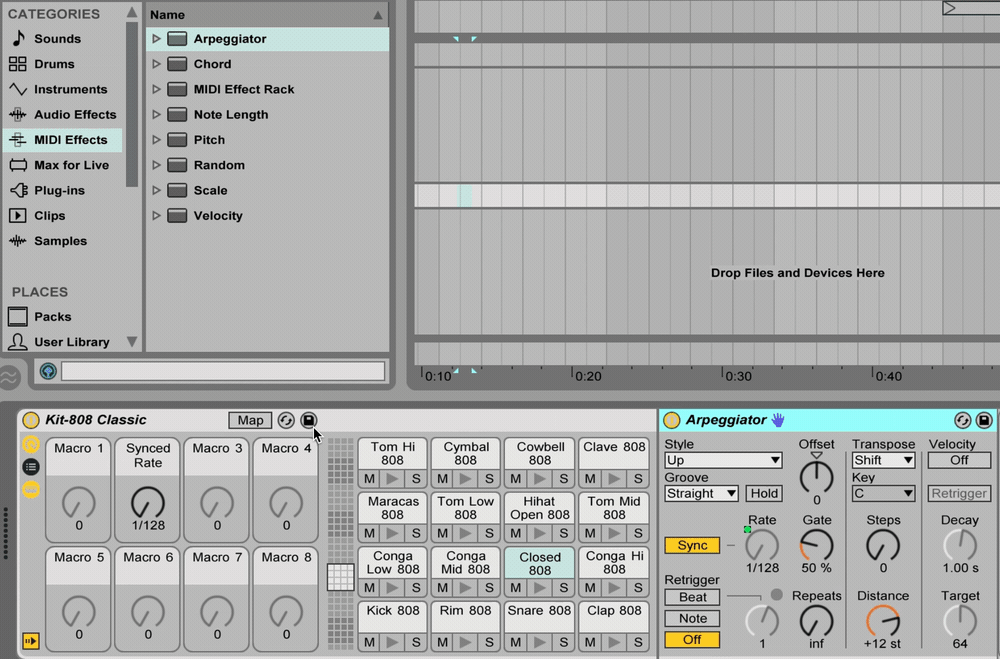The height and width of the screenshot is (659, 1000).
Task: Open the Instruments category
Action: [70, 89]
